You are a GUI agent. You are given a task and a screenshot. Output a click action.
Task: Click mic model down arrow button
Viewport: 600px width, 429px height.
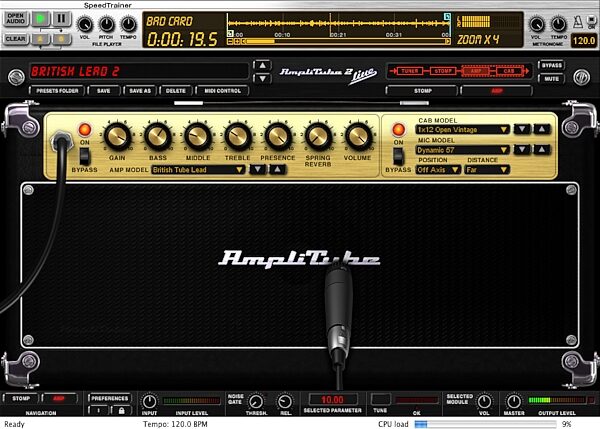pos(522,150)
